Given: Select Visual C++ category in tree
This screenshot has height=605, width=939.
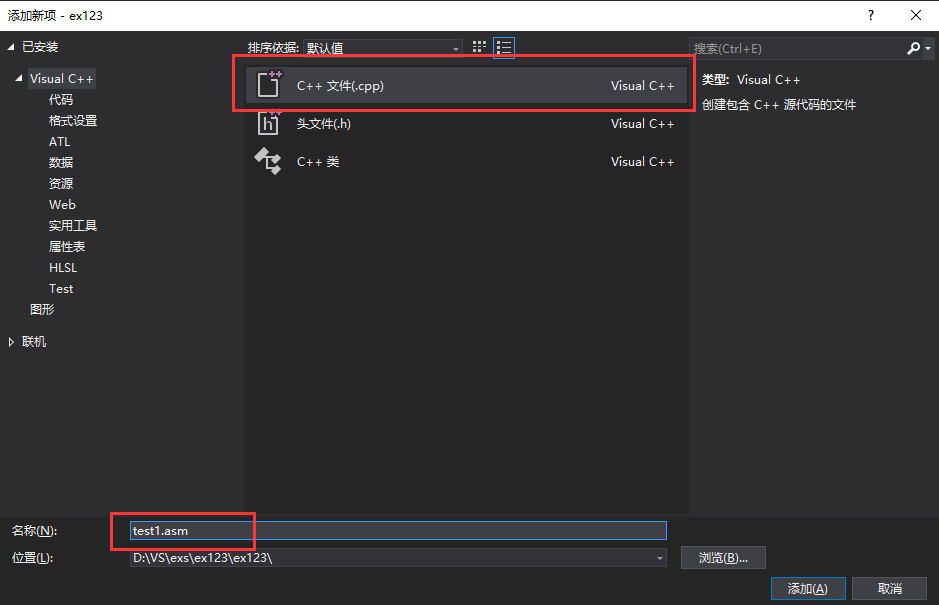Looking at the screenshot, I should (62, 78).
